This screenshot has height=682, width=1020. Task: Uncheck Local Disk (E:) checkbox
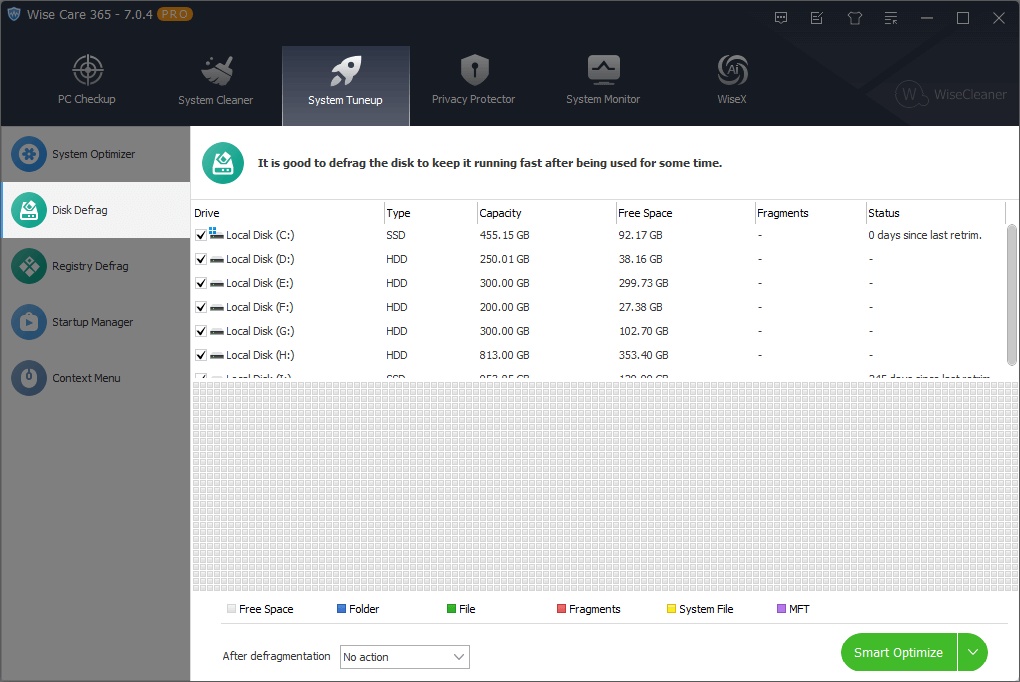tap(201, 284)
